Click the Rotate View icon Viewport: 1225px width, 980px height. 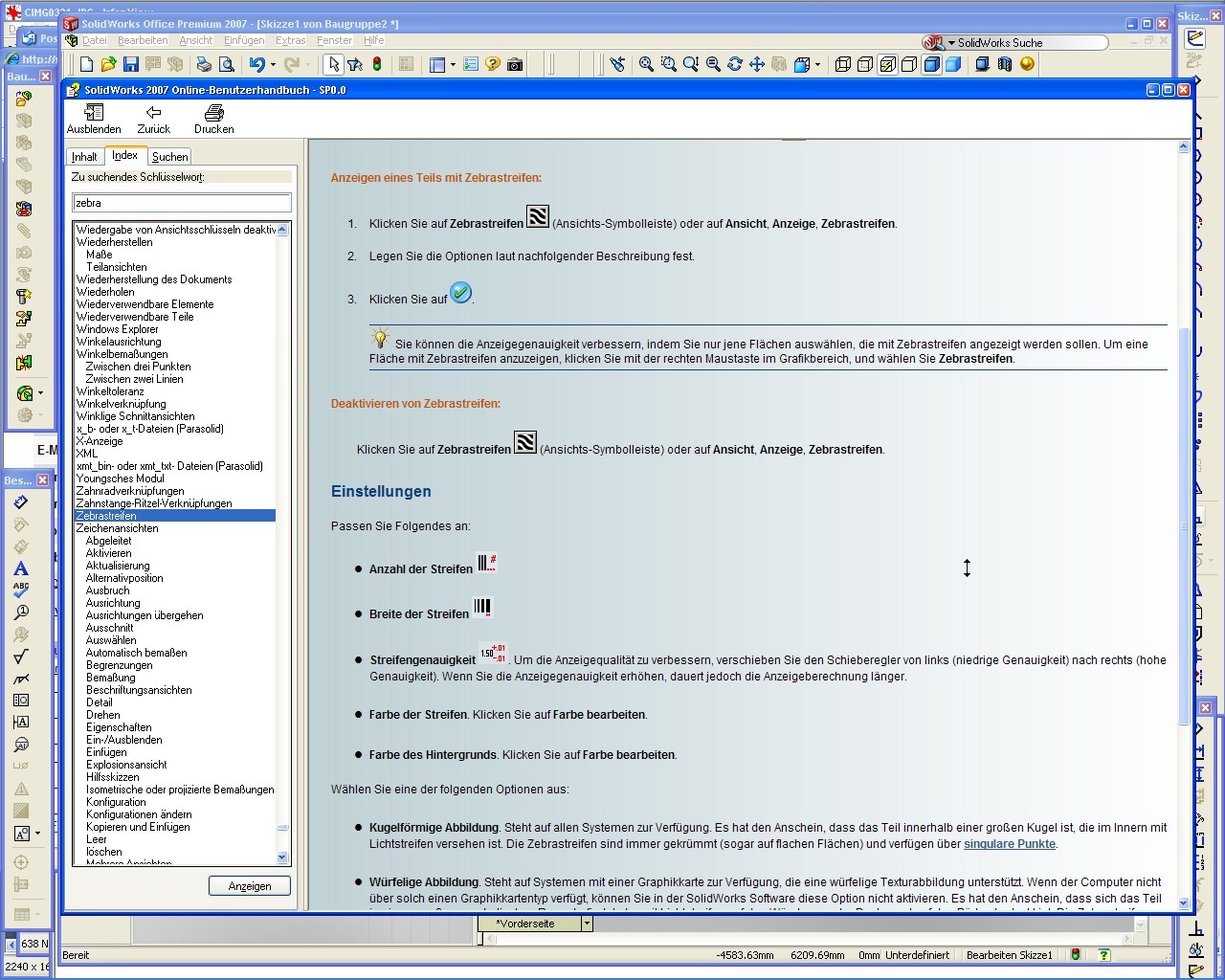(x=735, y=64)
